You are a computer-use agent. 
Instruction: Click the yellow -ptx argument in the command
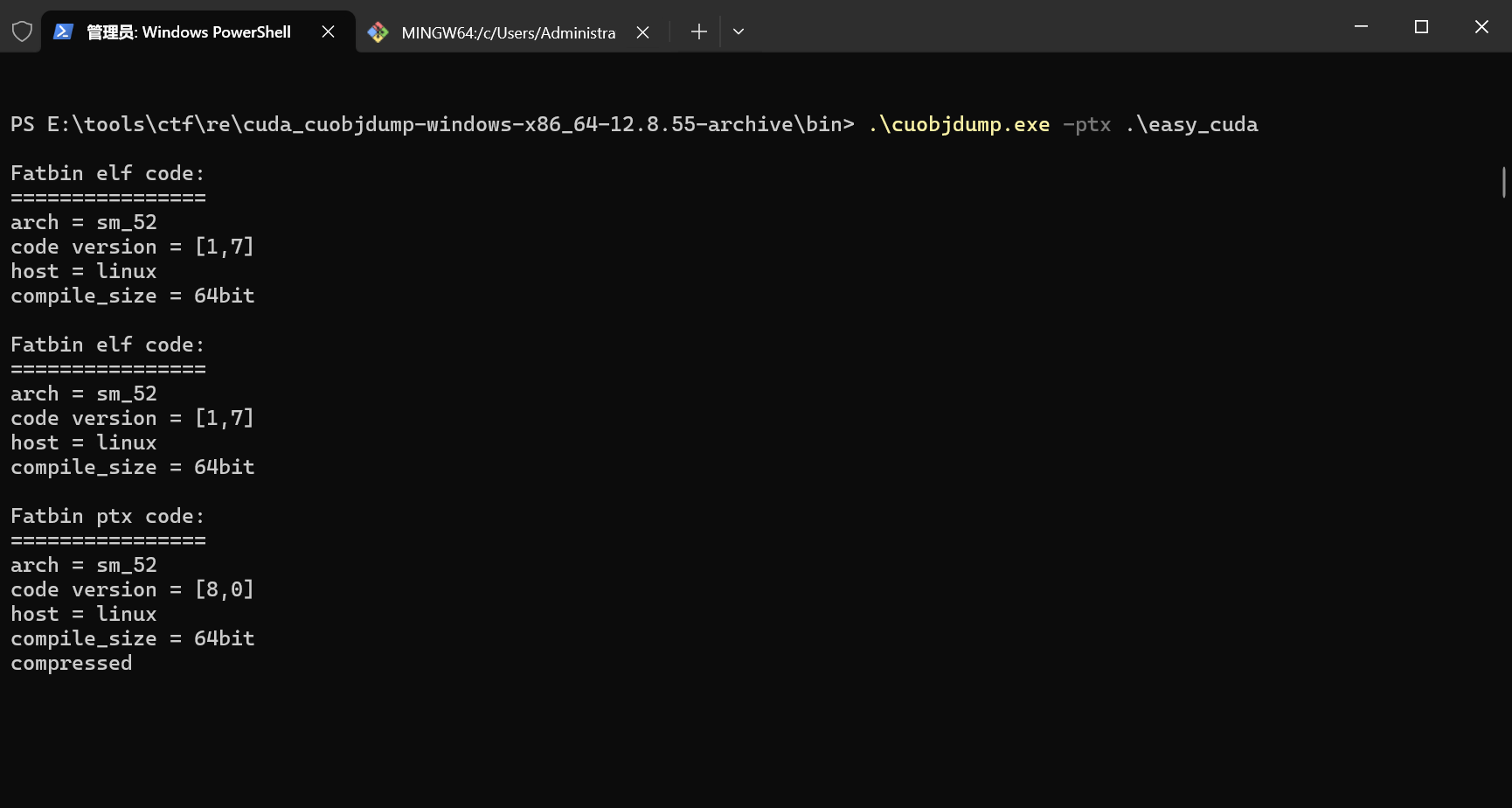1086,124
